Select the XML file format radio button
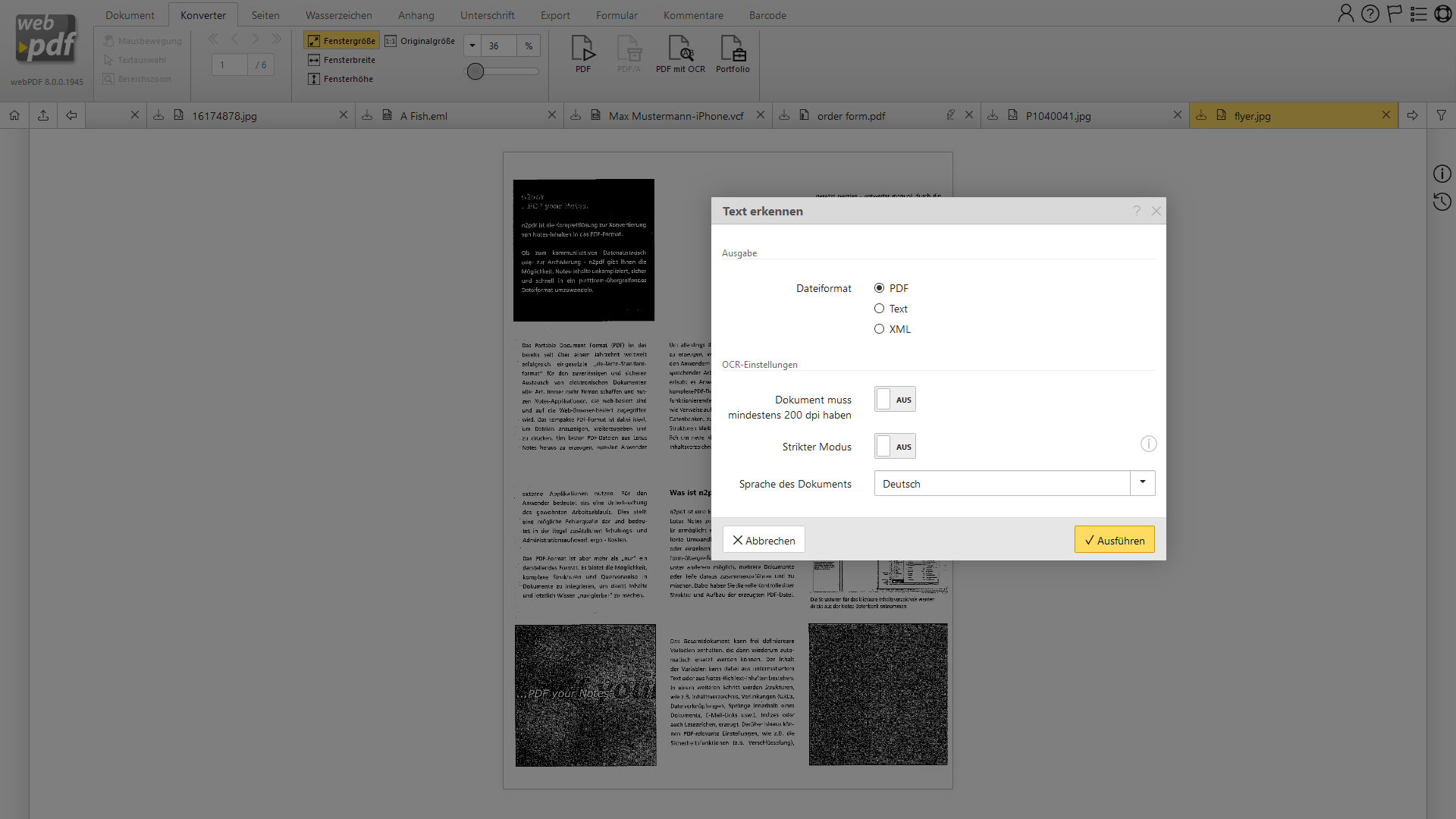 [880, 329]
